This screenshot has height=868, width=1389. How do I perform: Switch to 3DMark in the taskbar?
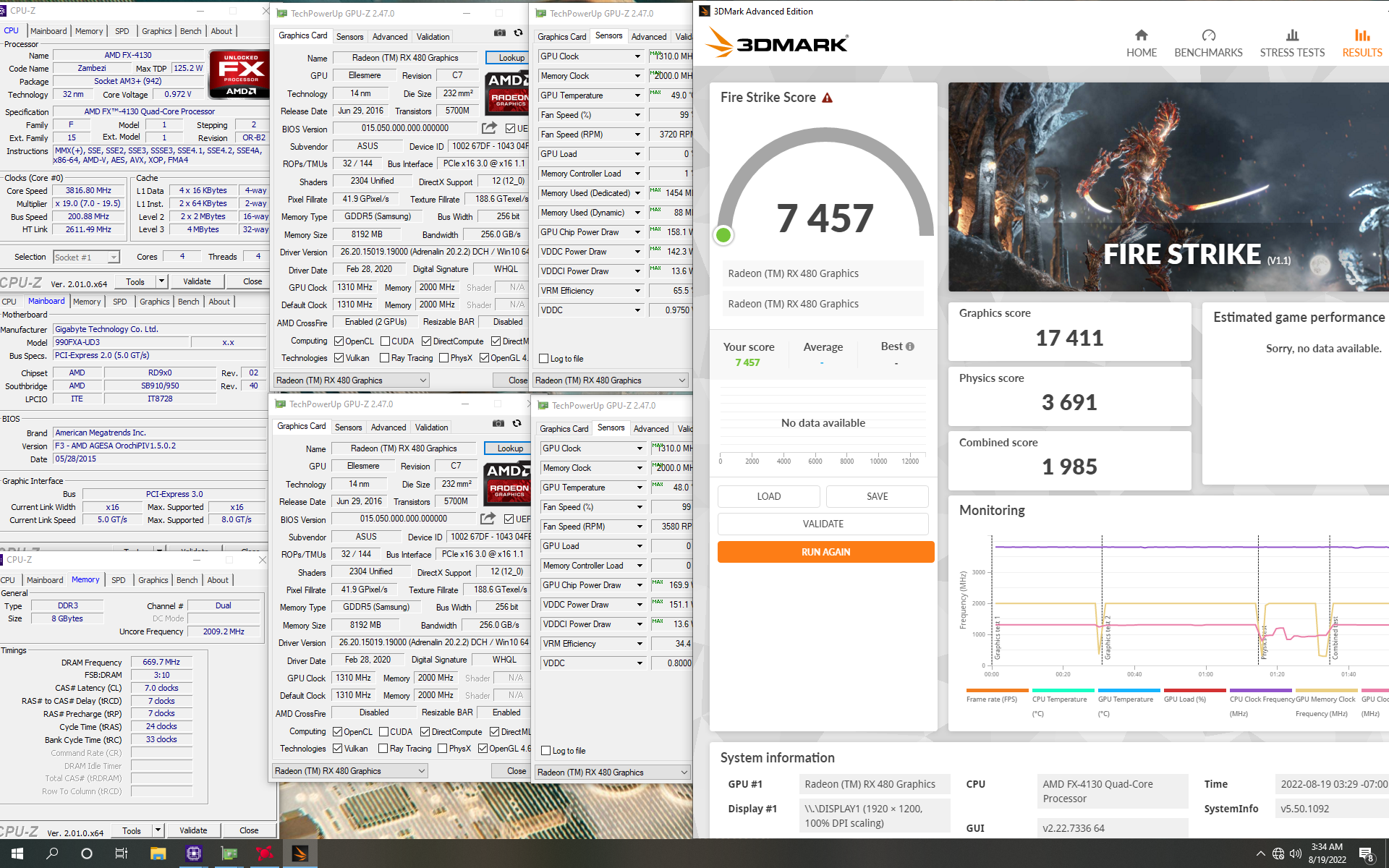(x=300, y=854)
